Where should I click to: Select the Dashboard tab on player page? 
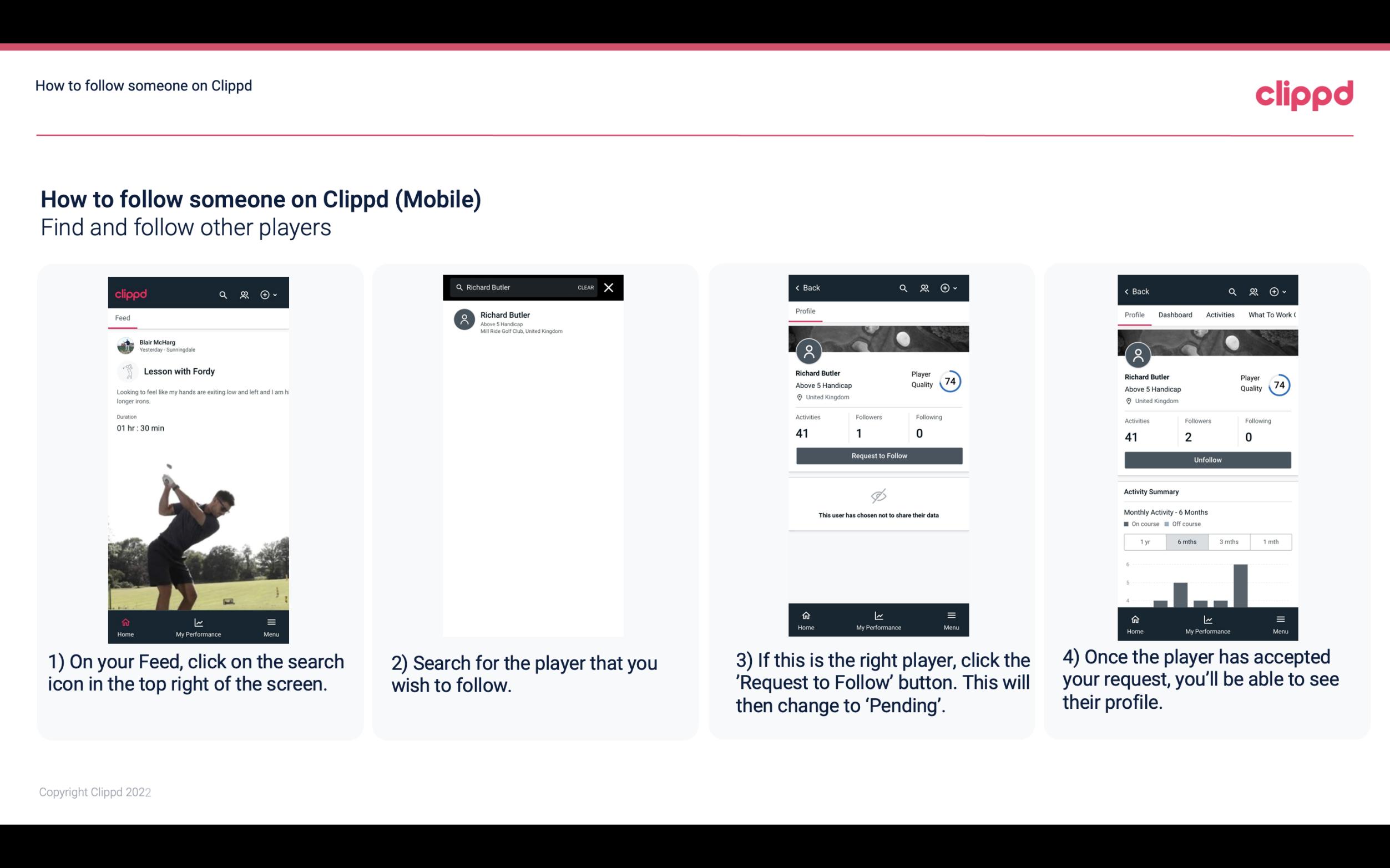point(1175,314)
